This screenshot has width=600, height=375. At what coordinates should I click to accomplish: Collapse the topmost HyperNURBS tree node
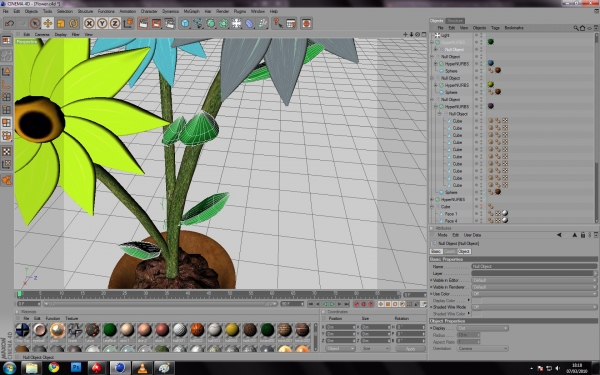432,42
